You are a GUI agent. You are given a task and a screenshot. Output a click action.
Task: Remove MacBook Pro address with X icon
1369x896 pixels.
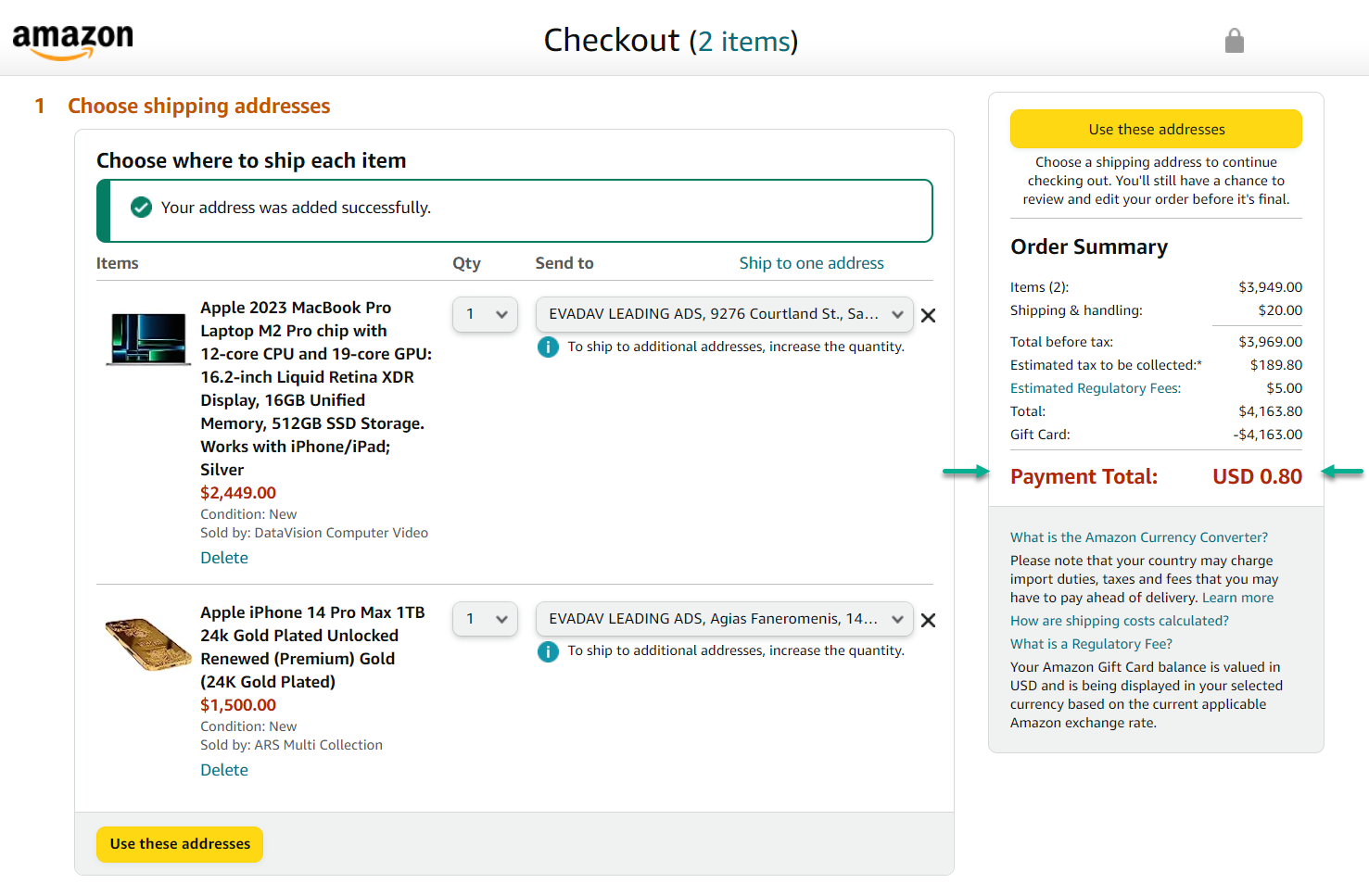[x=928, y=315]
